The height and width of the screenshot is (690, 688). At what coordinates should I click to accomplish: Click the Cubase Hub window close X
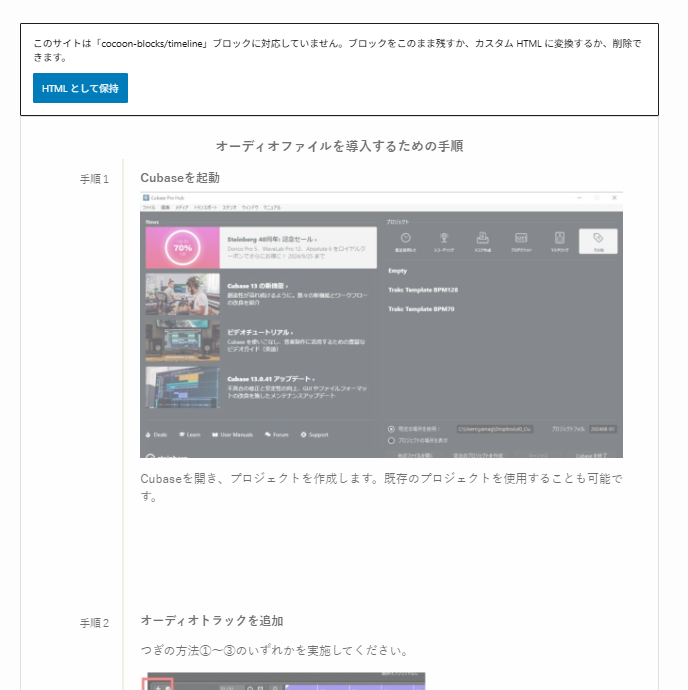[614, 198]
